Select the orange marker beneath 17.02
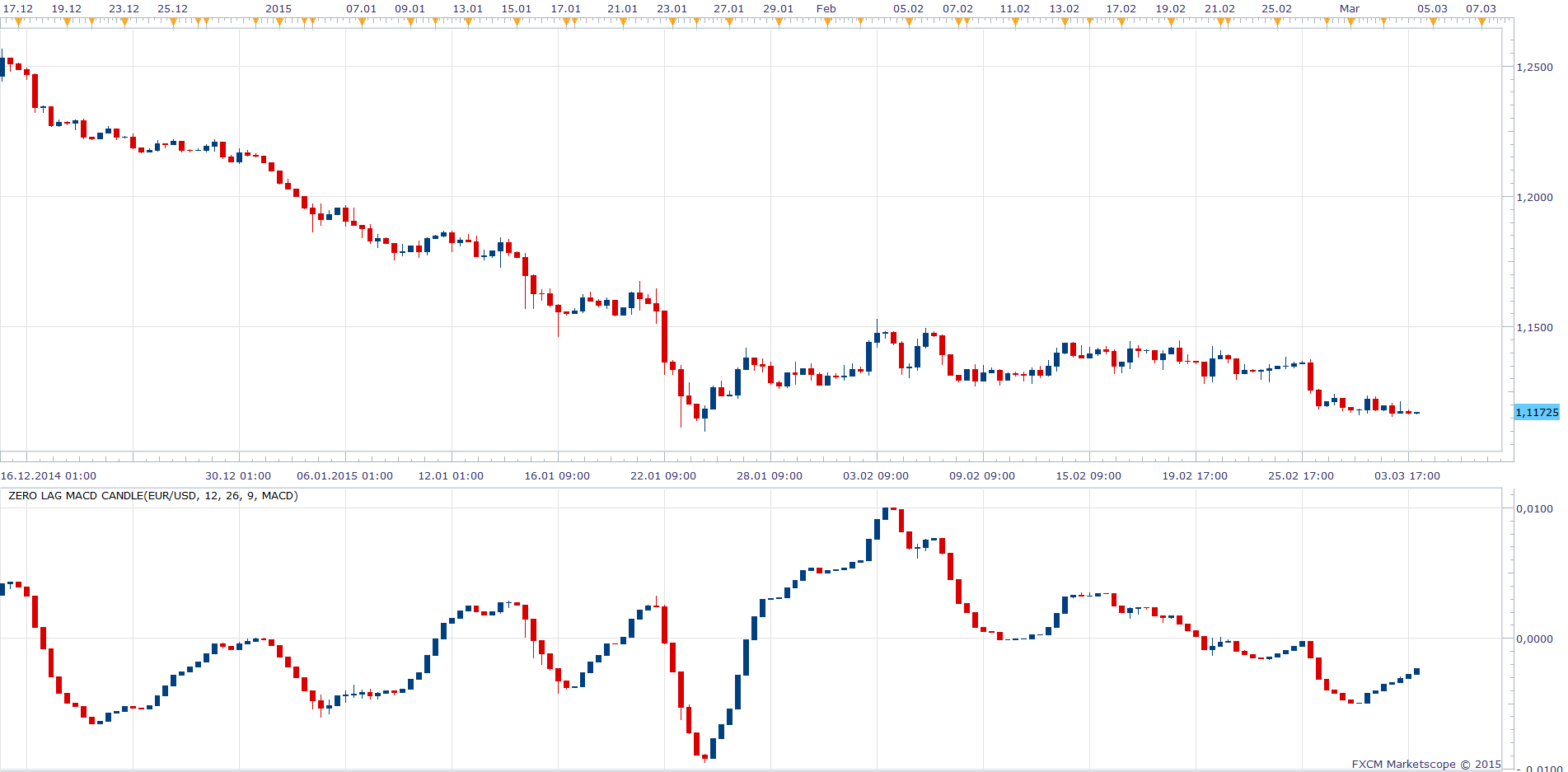The image size is (1568, 772). tap(1121, 23)
